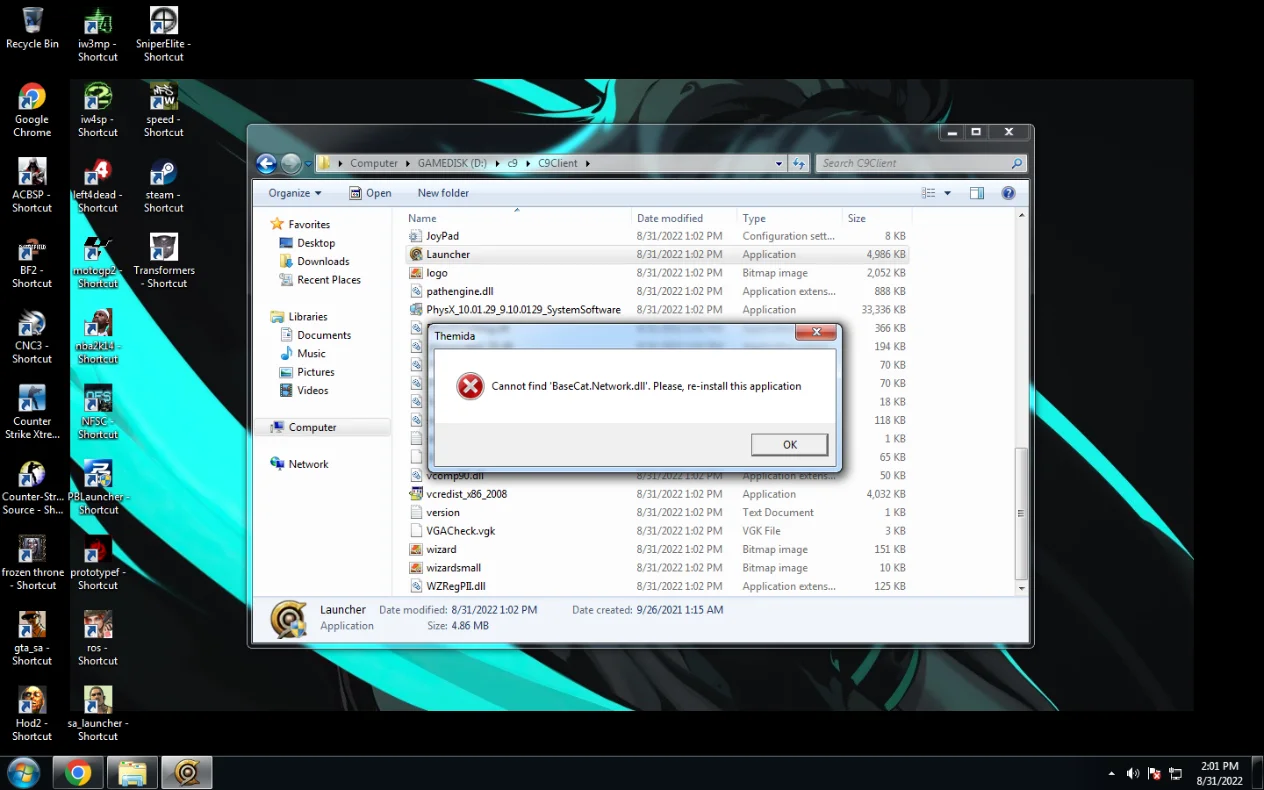The image size is (1264, 790).
Task: Select the ACBSP shortcut icon
Action: (32, 186)
